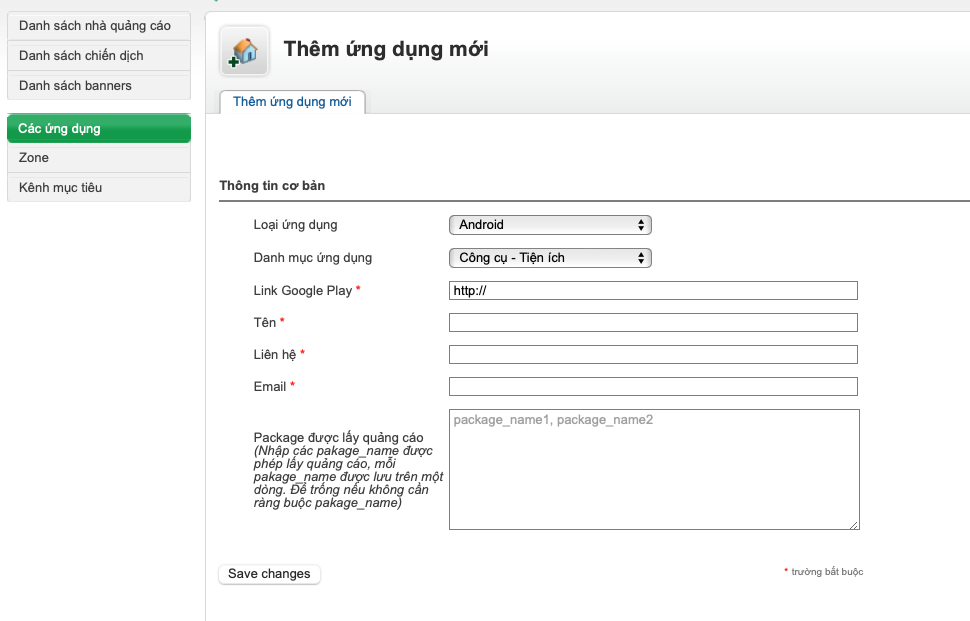Click the Link Google Play label
The height and width of the screenshot is (621, 970).
click(x=303, y=291)
